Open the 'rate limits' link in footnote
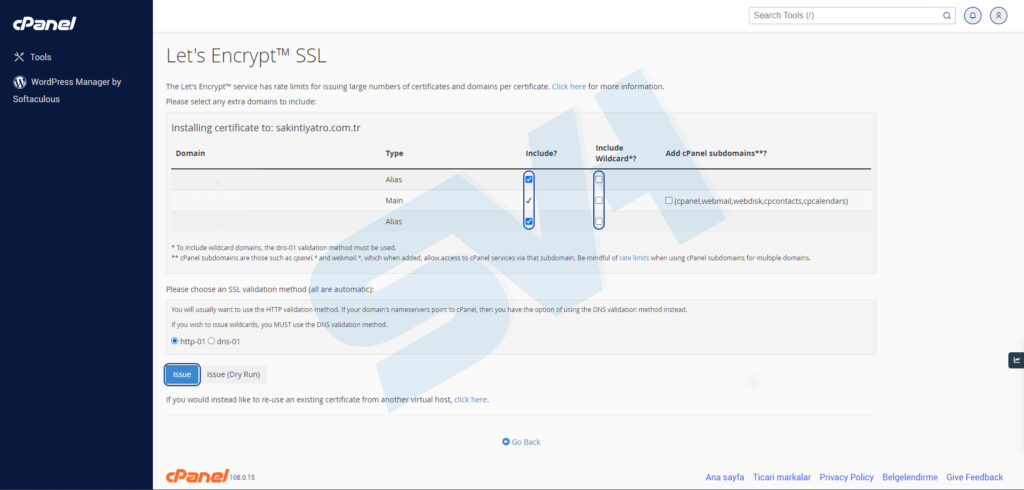Image resolution: width=1024 pixels, height=490 pixels. (634, 258)
